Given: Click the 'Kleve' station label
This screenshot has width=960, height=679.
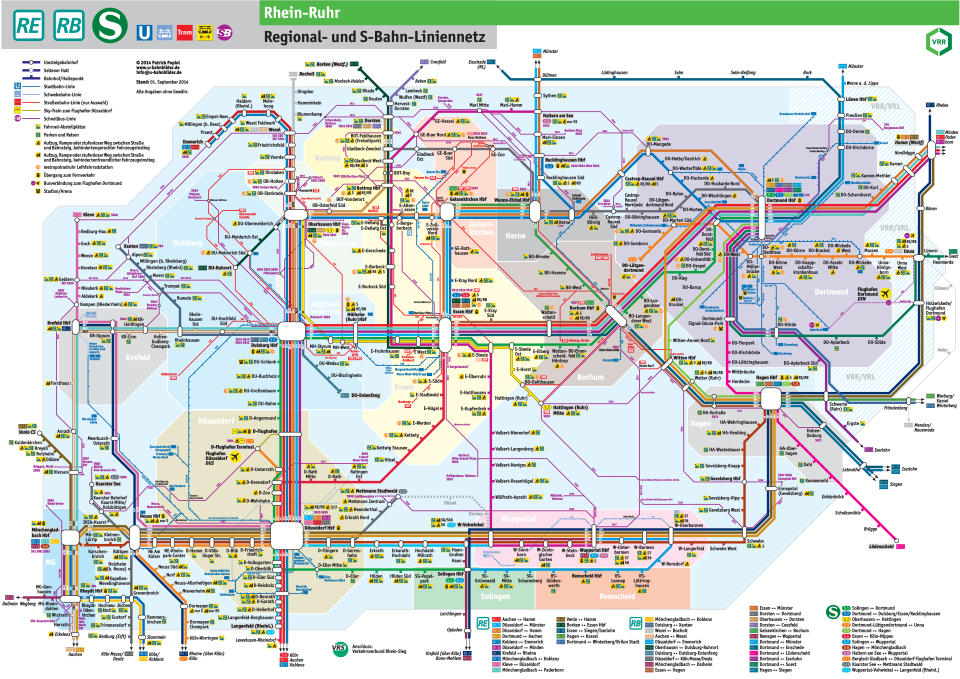Looking at the screenshot, I should coord(88,216).
